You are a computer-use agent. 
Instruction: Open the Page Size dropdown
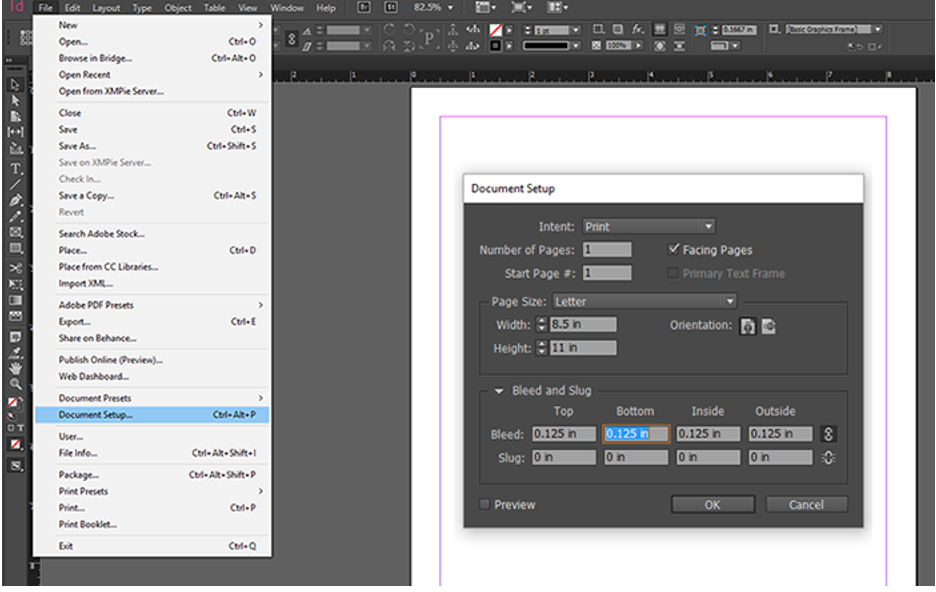[645, 301]
